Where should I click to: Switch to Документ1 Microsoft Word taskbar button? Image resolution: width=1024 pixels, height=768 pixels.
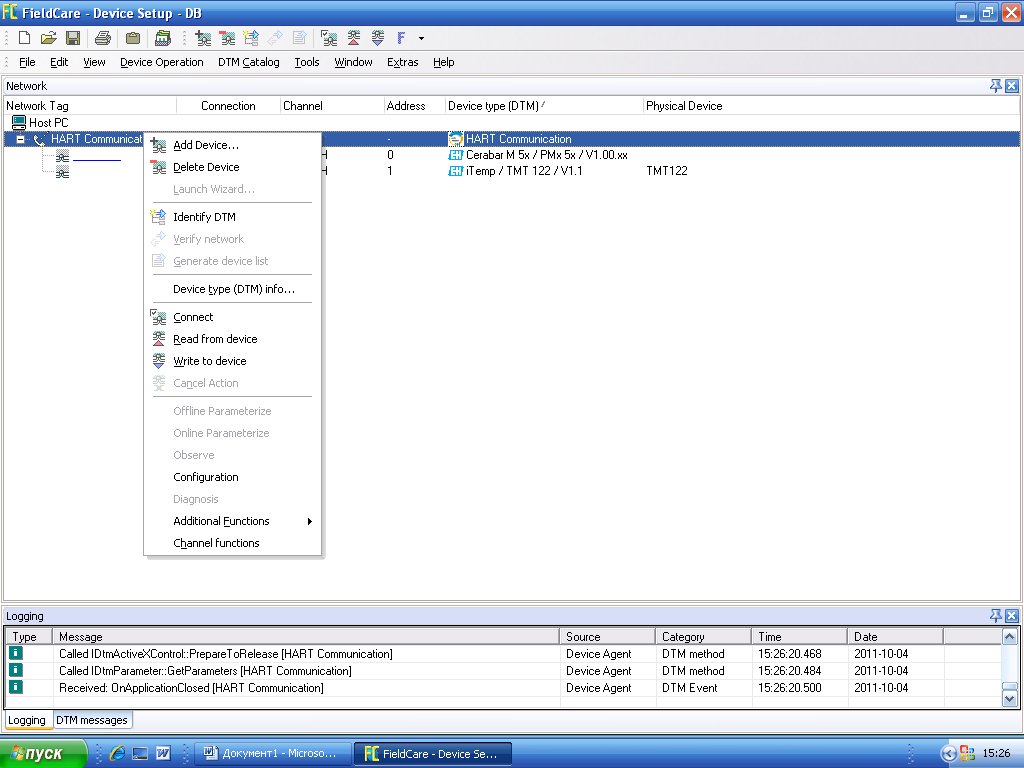click(x=273, y=753)
